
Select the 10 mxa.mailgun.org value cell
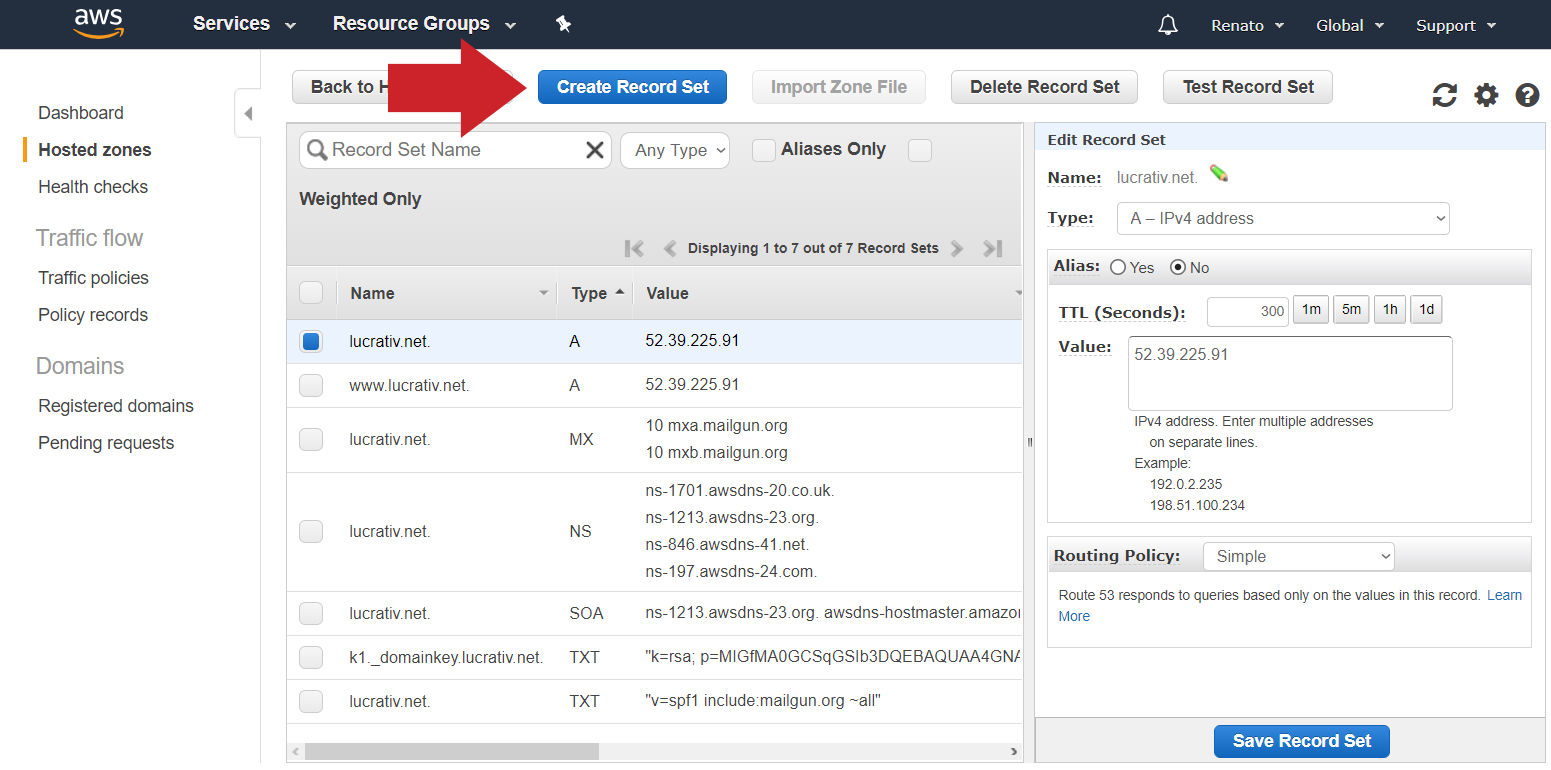point(717,426)
